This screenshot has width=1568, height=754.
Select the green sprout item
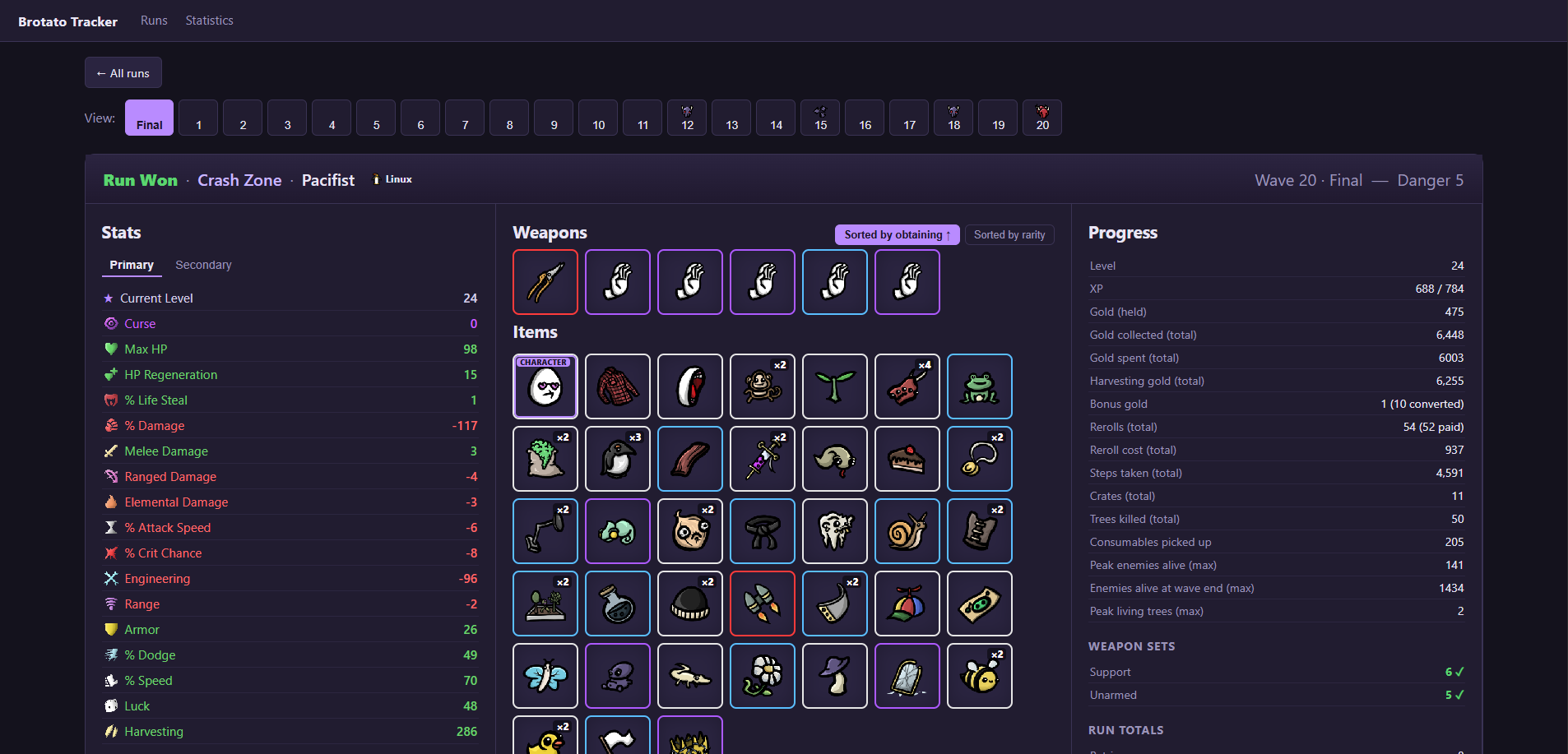tap(835, 386)
